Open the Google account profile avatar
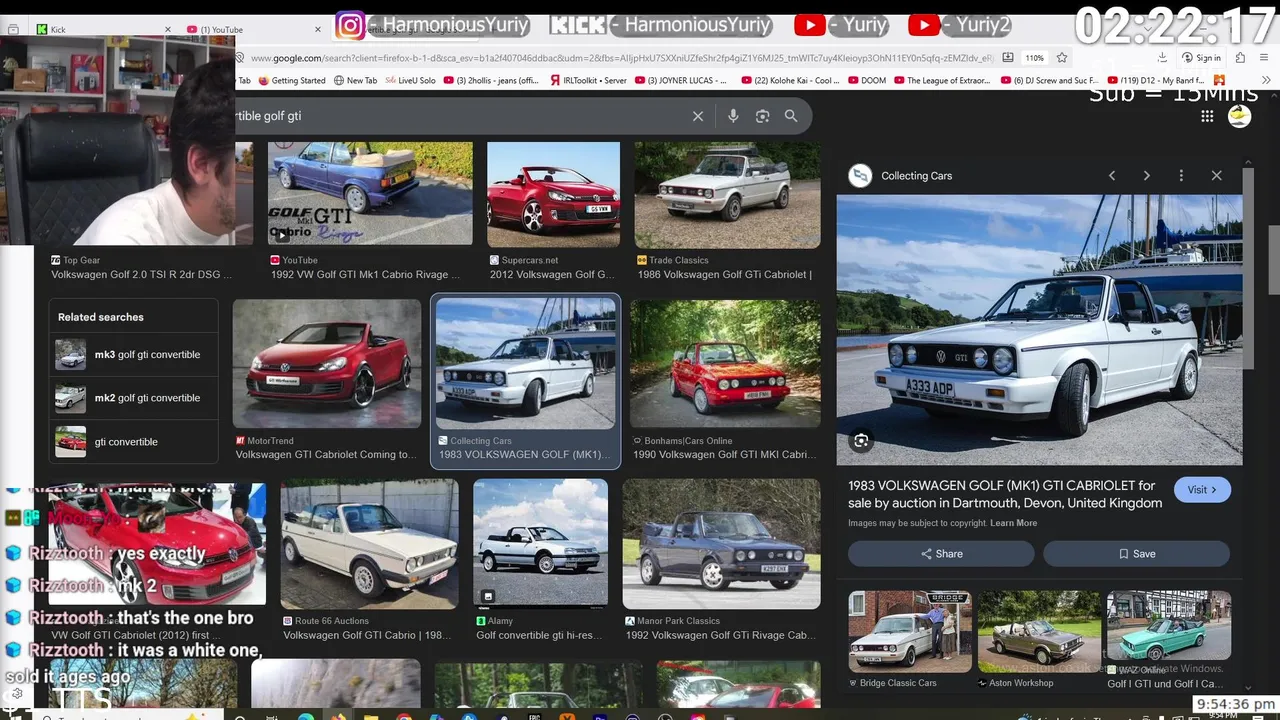 [1239, 117]
